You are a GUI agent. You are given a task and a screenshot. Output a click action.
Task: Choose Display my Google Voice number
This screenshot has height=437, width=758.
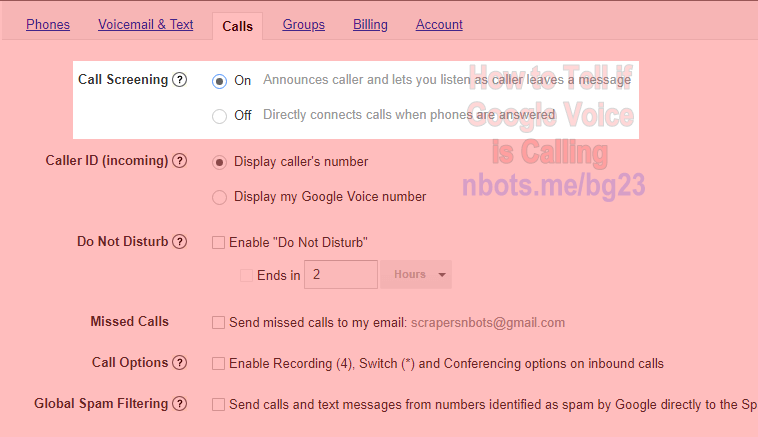point(219,197)
